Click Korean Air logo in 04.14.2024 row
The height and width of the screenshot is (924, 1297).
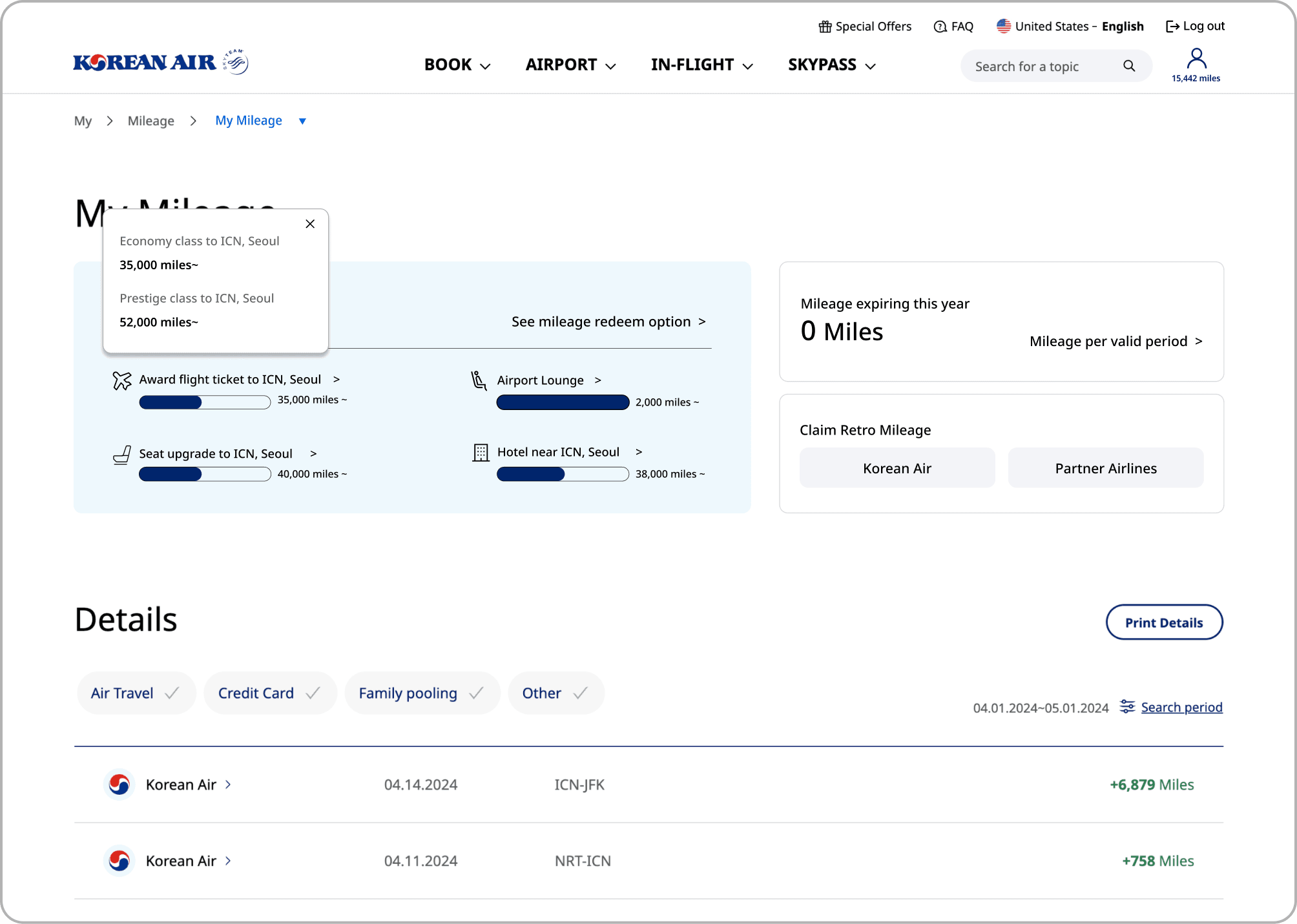[x=119, y=785]
